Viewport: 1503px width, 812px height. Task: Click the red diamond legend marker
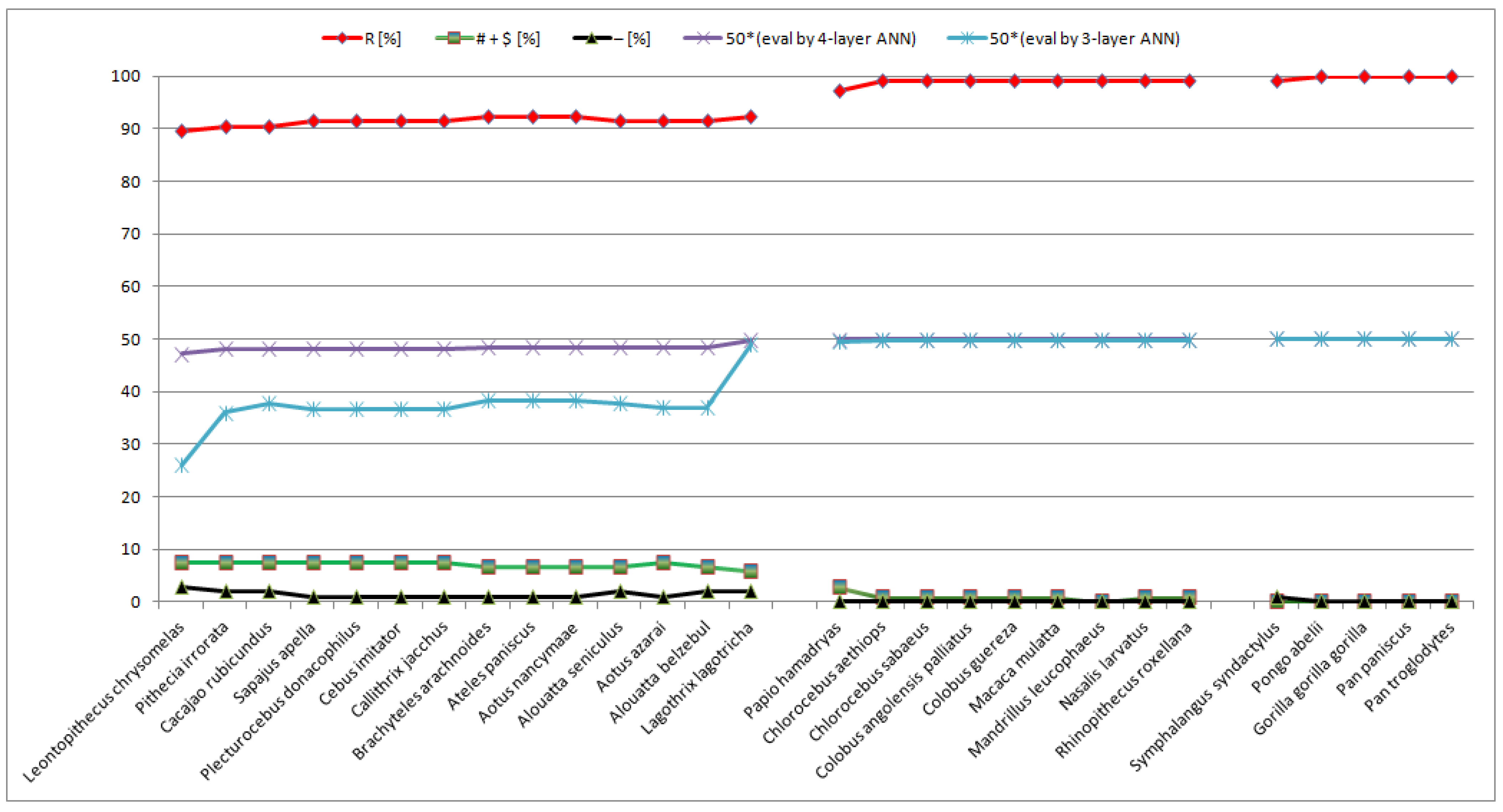342,38
